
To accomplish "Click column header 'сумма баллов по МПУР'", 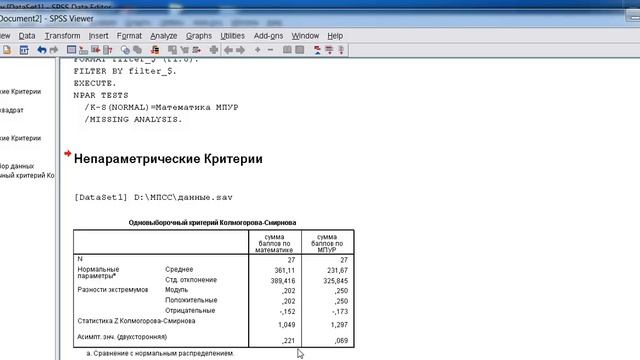I will (327, 243).
